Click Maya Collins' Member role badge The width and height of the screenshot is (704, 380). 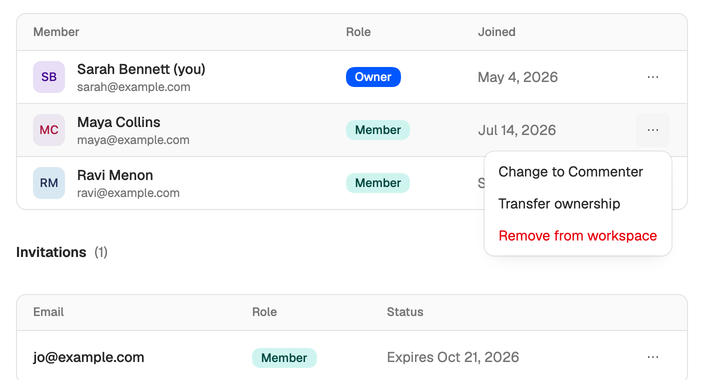click(378, 130)
